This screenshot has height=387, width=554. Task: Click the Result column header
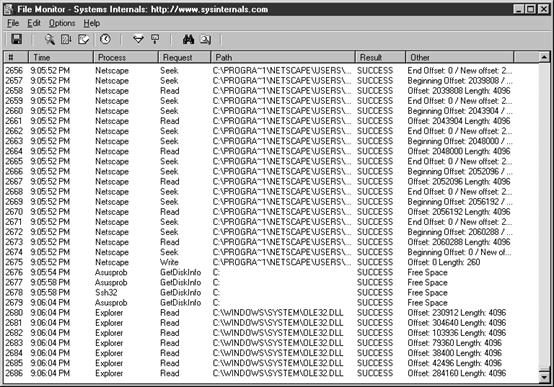click(x=380, y=57)
